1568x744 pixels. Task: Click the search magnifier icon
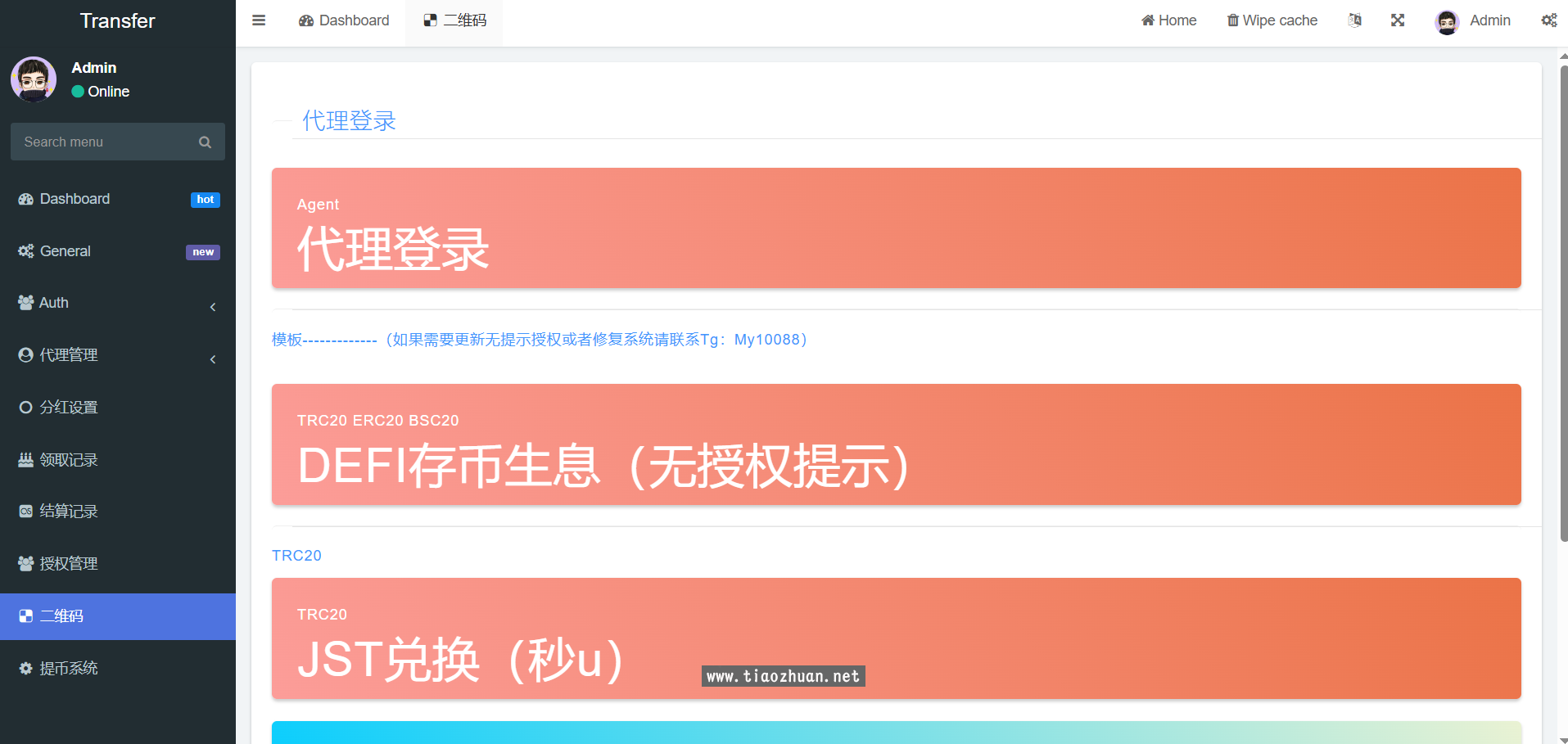click(205, 142)
